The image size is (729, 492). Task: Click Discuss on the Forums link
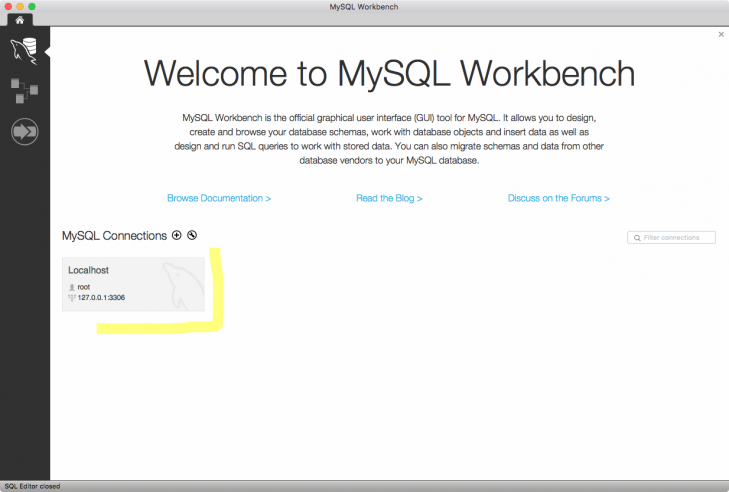click(558, 198)
